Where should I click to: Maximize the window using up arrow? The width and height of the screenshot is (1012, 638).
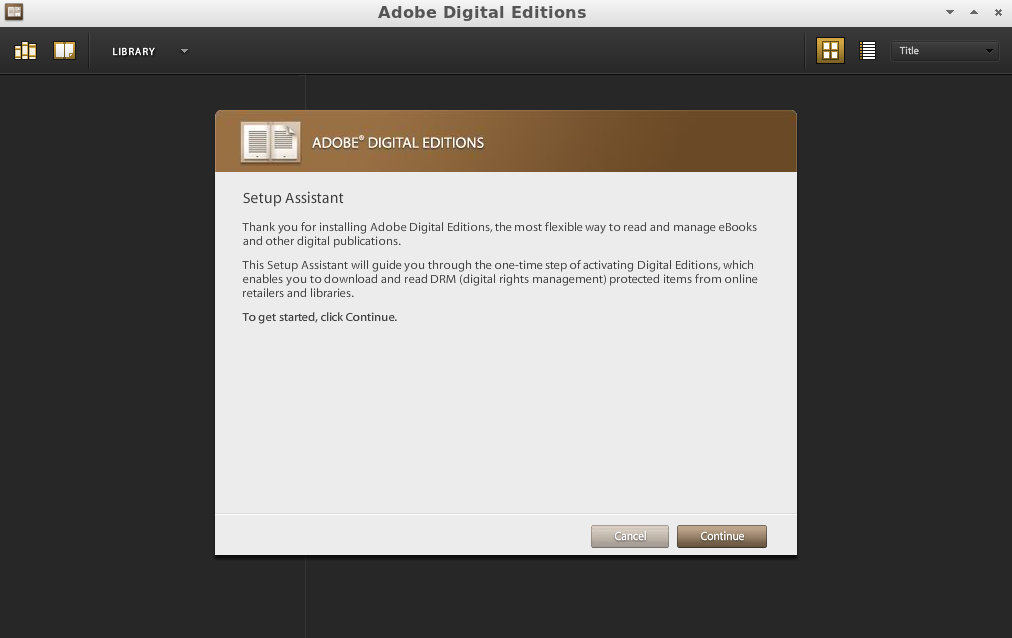point(974,12)
